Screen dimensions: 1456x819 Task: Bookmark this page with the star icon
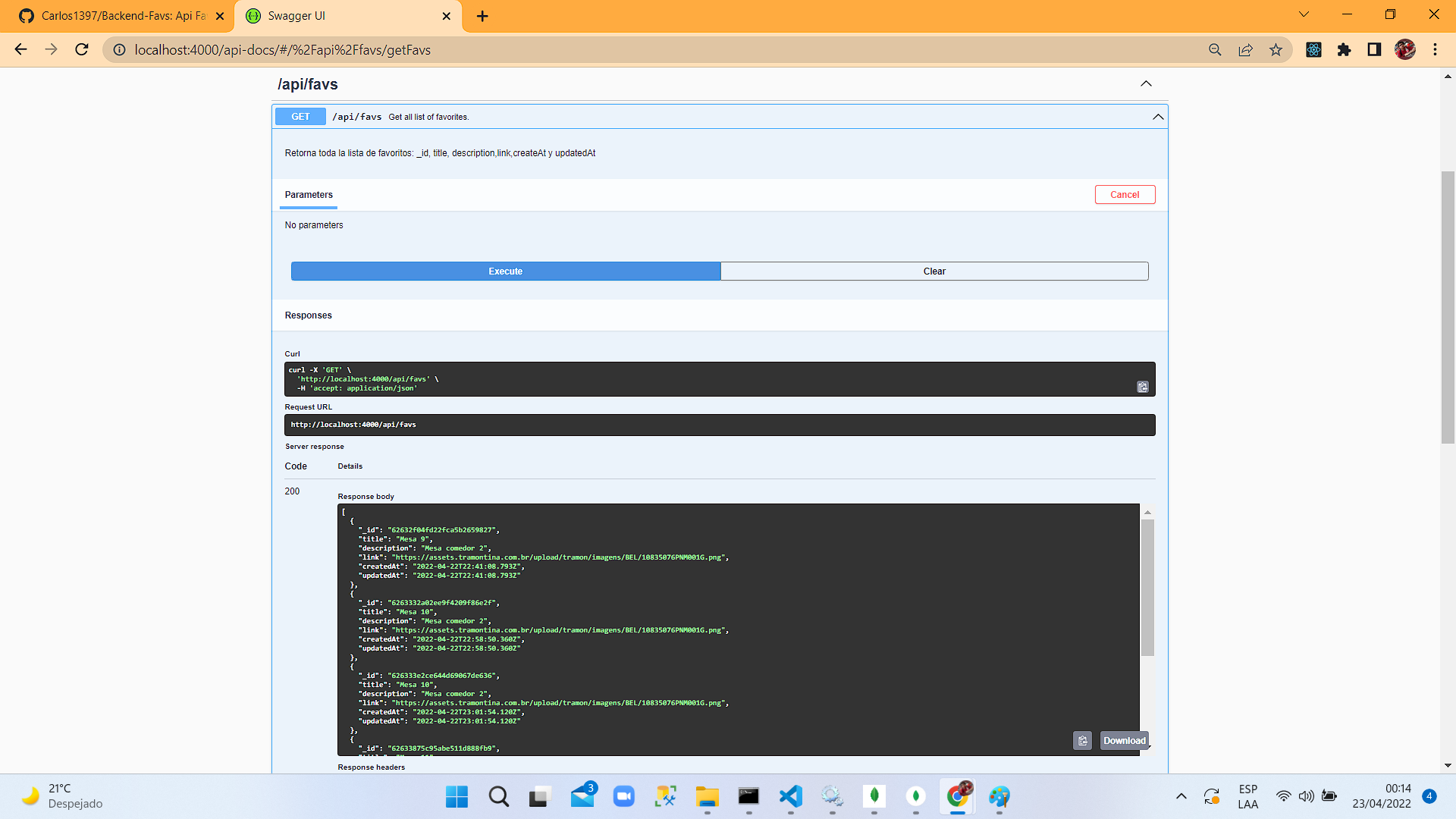pyautogui.click(x=1276, y=50)
